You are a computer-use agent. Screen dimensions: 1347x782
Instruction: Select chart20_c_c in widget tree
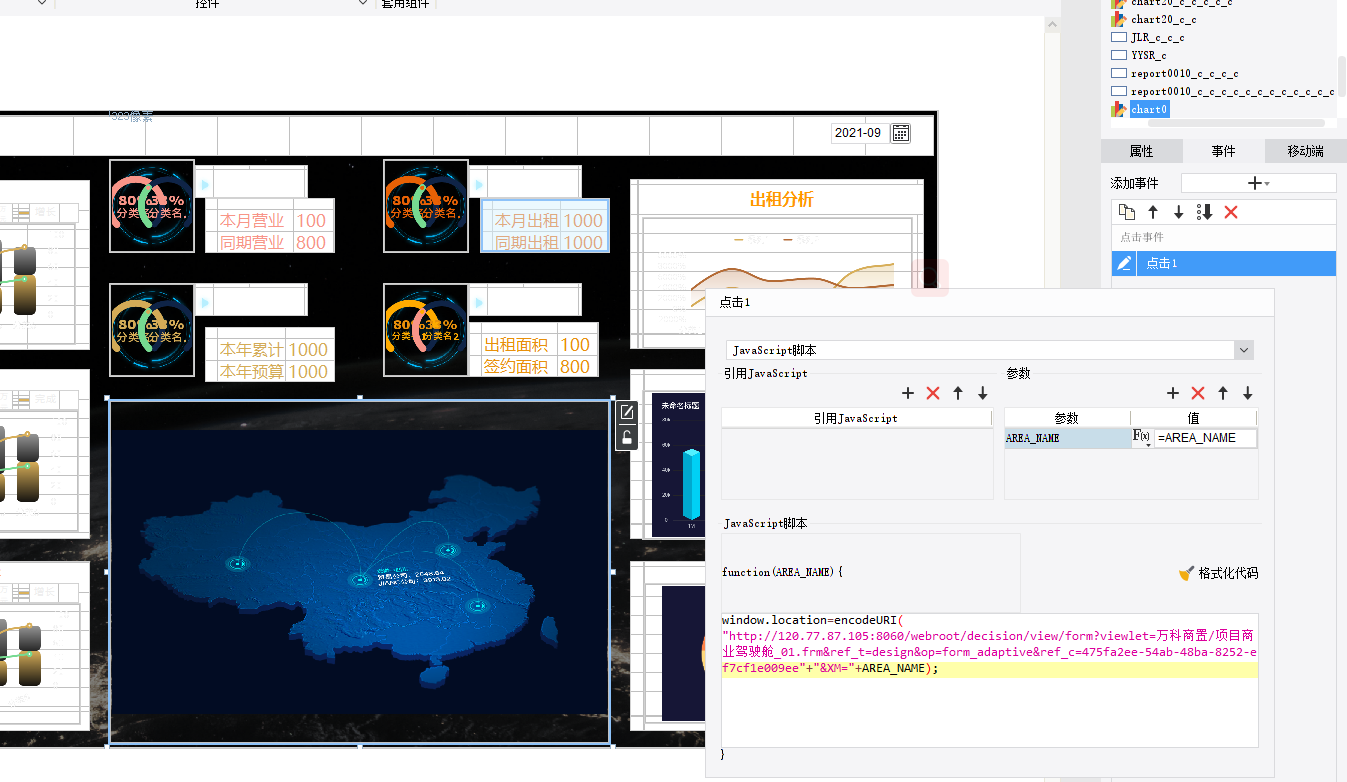(1164, 19)
